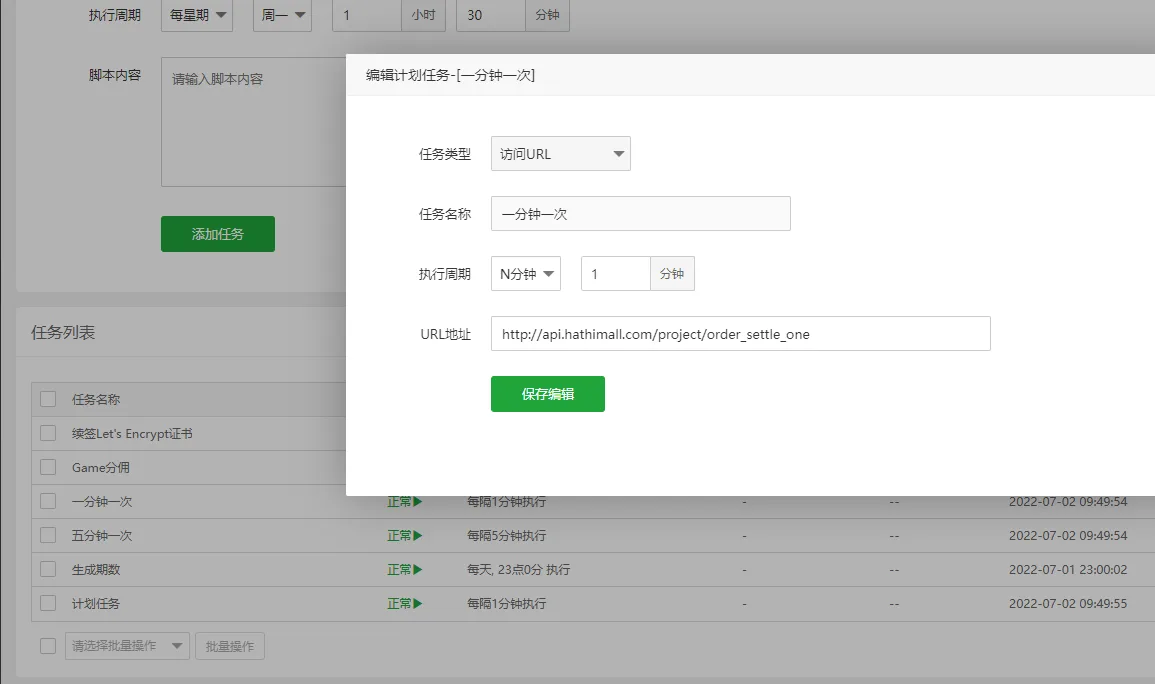Click the 任务名称 column header

[x=96, y=399]
